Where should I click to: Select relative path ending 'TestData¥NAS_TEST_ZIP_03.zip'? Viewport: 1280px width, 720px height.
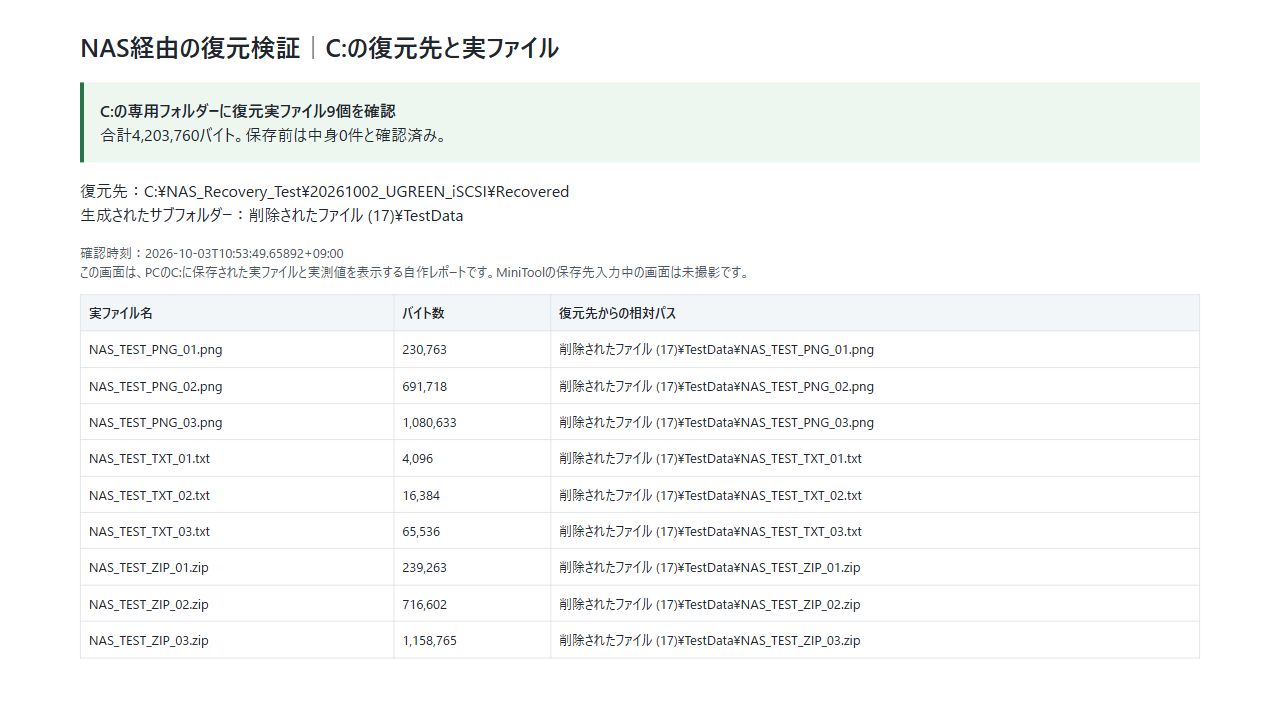(709, 641)
